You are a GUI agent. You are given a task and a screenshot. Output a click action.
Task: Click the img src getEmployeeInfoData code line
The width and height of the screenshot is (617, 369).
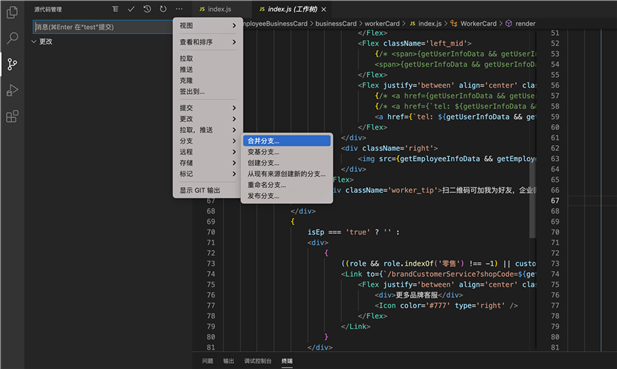(x=447, y=159)
